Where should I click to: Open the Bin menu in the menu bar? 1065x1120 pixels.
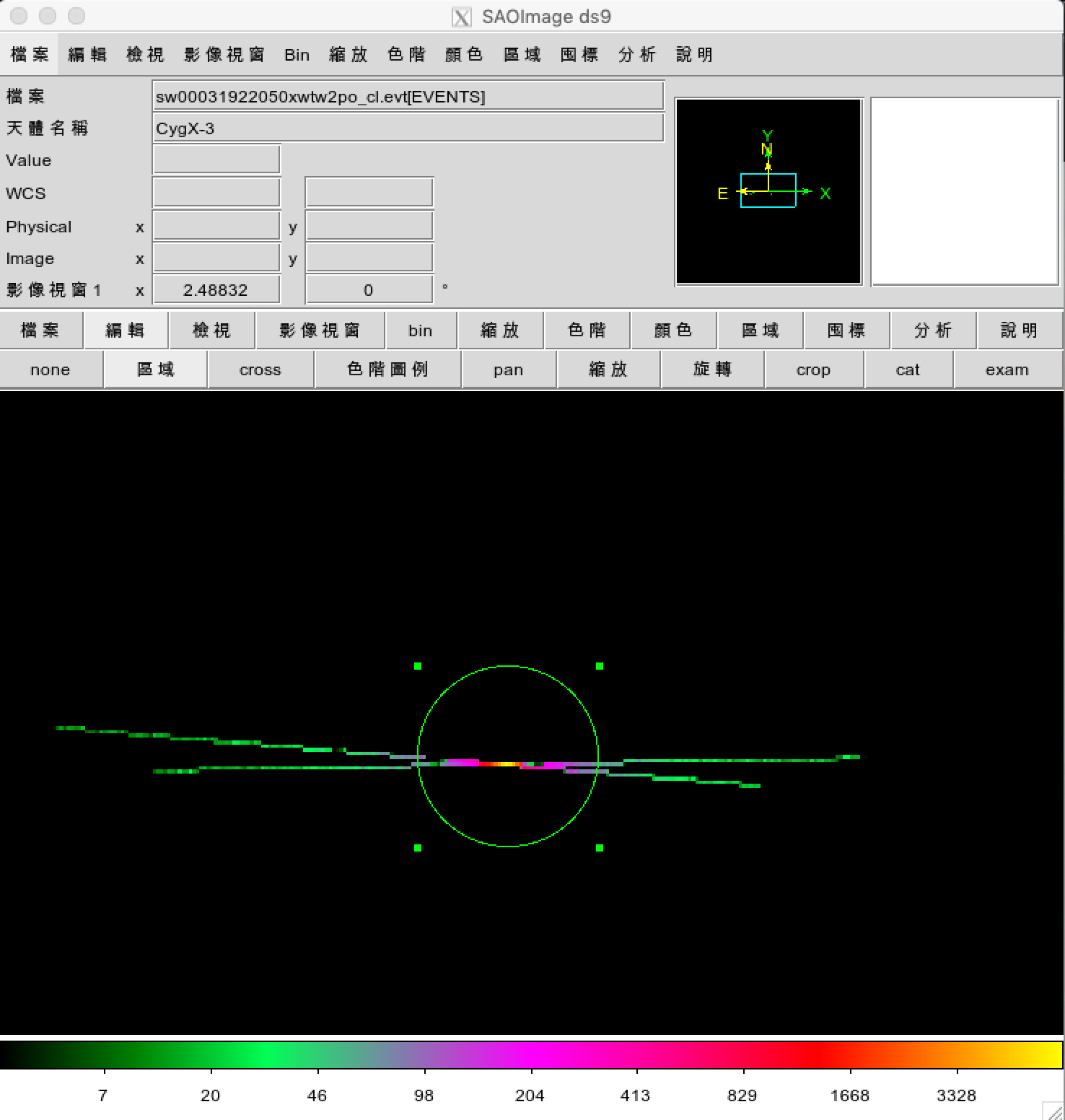tap(297, 55)
